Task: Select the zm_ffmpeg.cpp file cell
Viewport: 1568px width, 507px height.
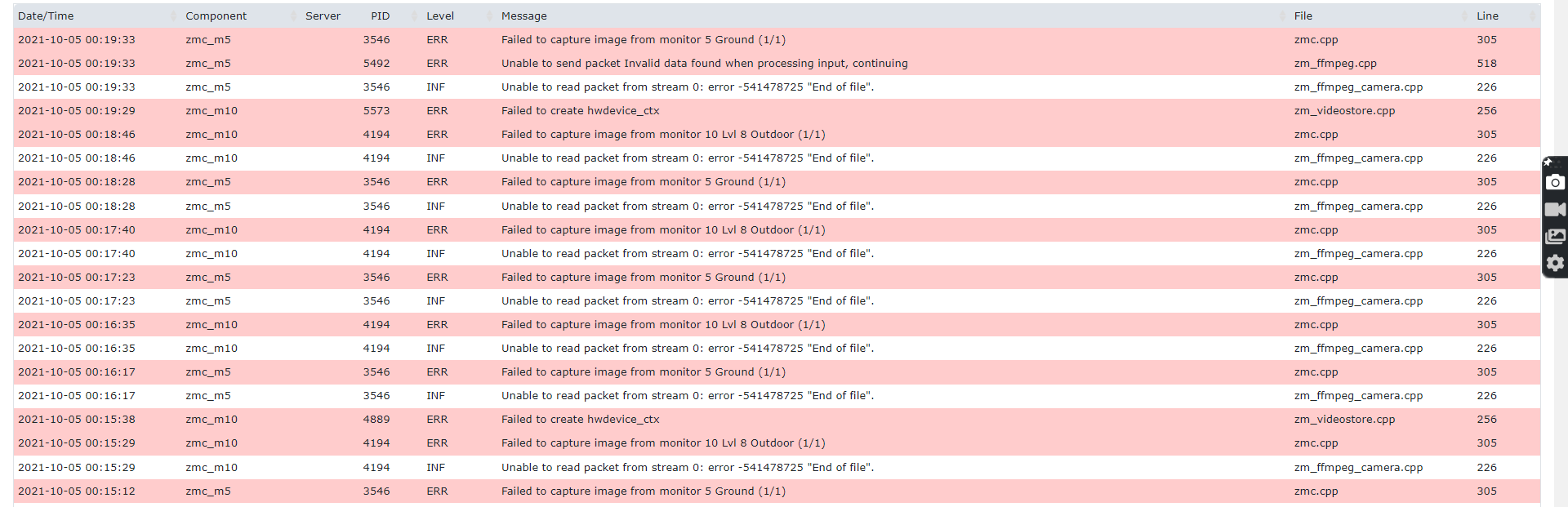Action: tap(1335, 64)
